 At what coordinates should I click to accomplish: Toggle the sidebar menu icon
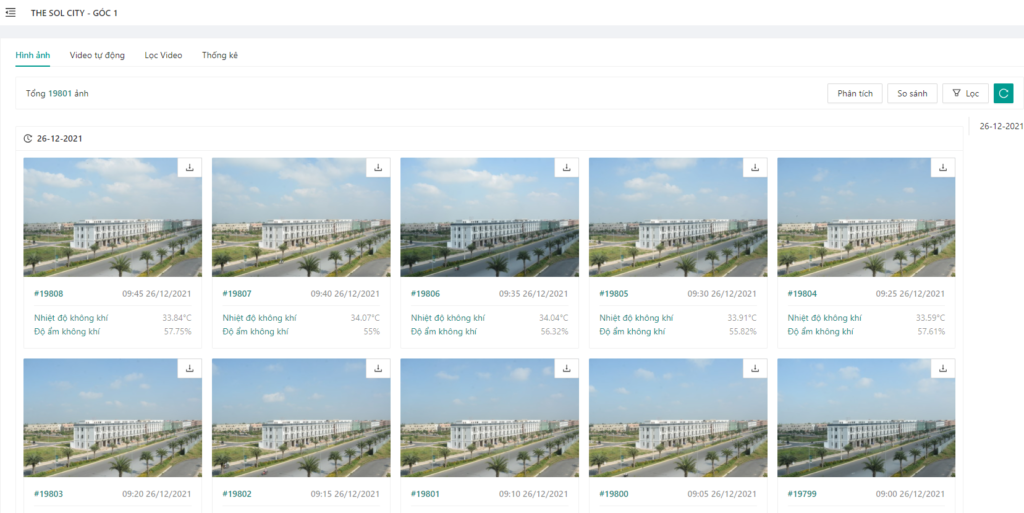(10, 12)
